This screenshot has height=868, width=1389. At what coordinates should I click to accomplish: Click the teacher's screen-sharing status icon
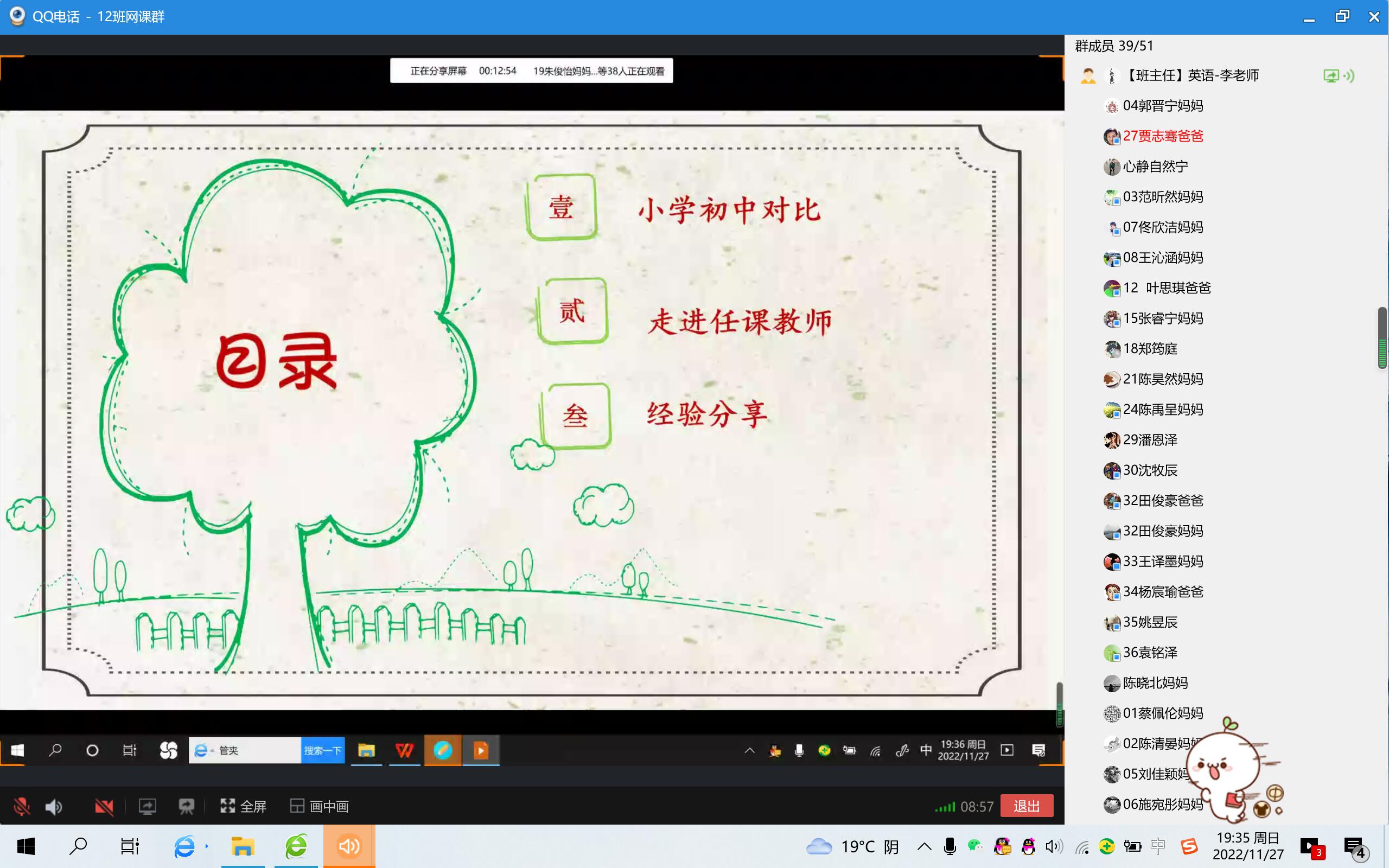(x=1331, y=76)
